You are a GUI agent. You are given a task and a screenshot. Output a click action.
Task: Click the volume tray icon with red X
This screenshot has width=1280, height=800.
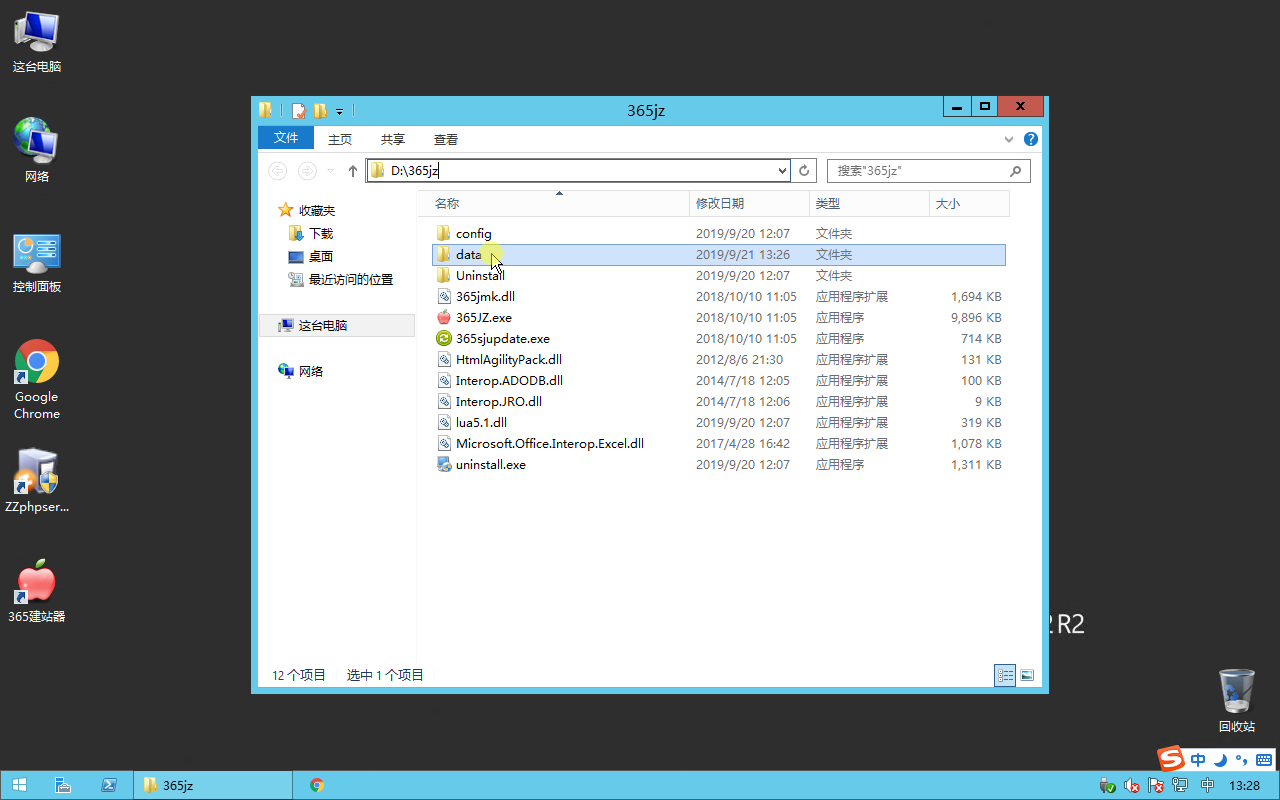[1132, 786]
